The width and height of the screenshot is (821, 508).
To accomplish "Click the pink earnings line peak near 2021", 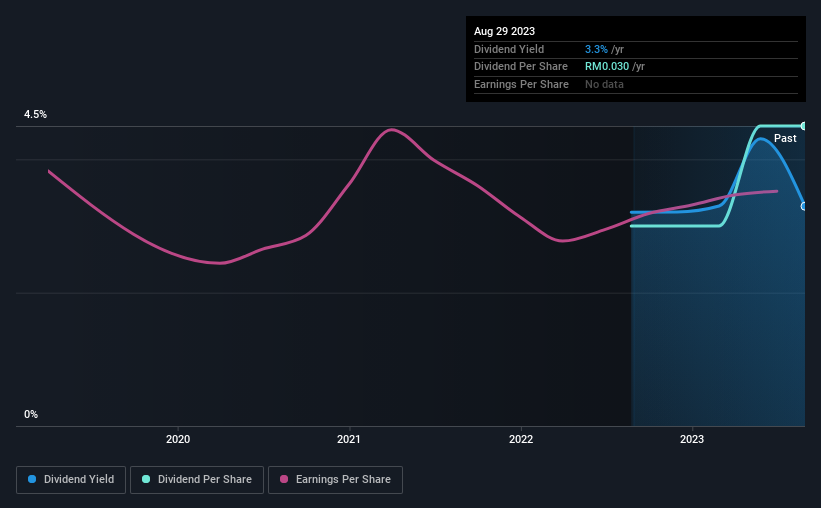I will click(x=392, y=129).
